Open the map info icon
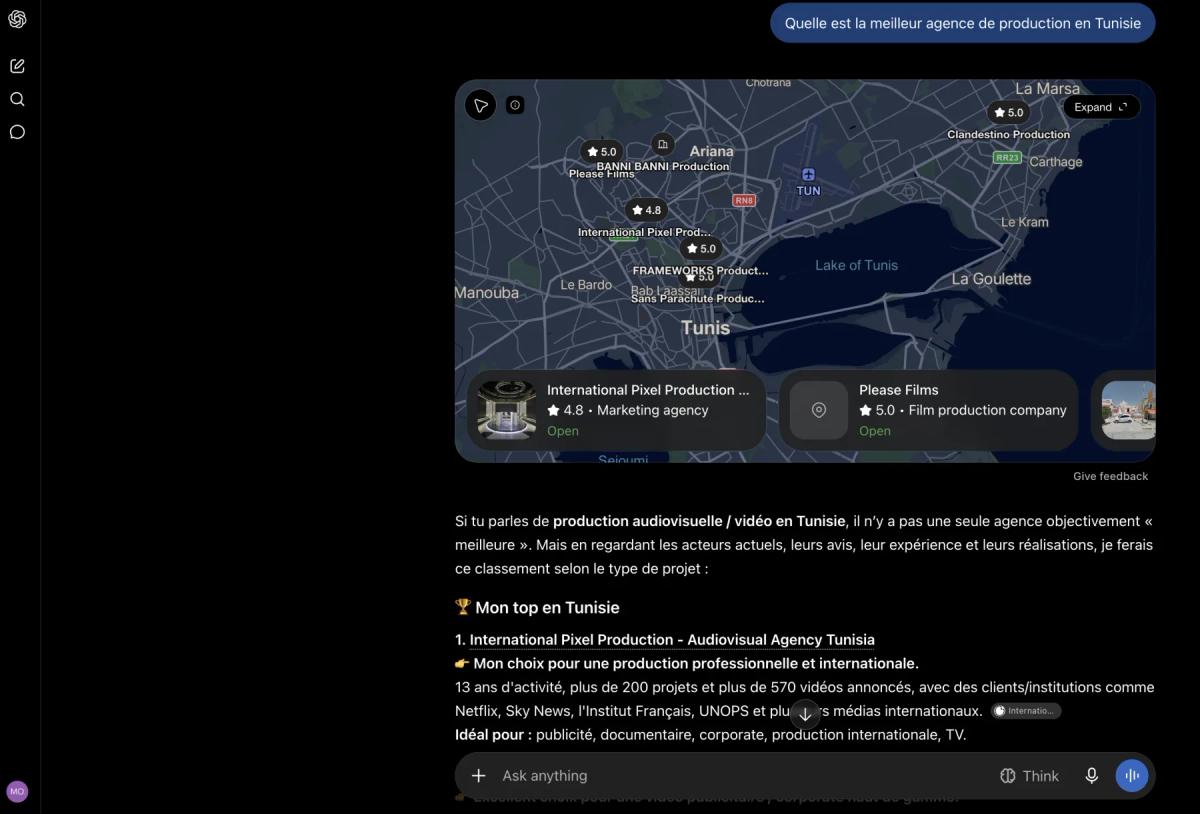The image size is (1200, 814). (515, 105)
